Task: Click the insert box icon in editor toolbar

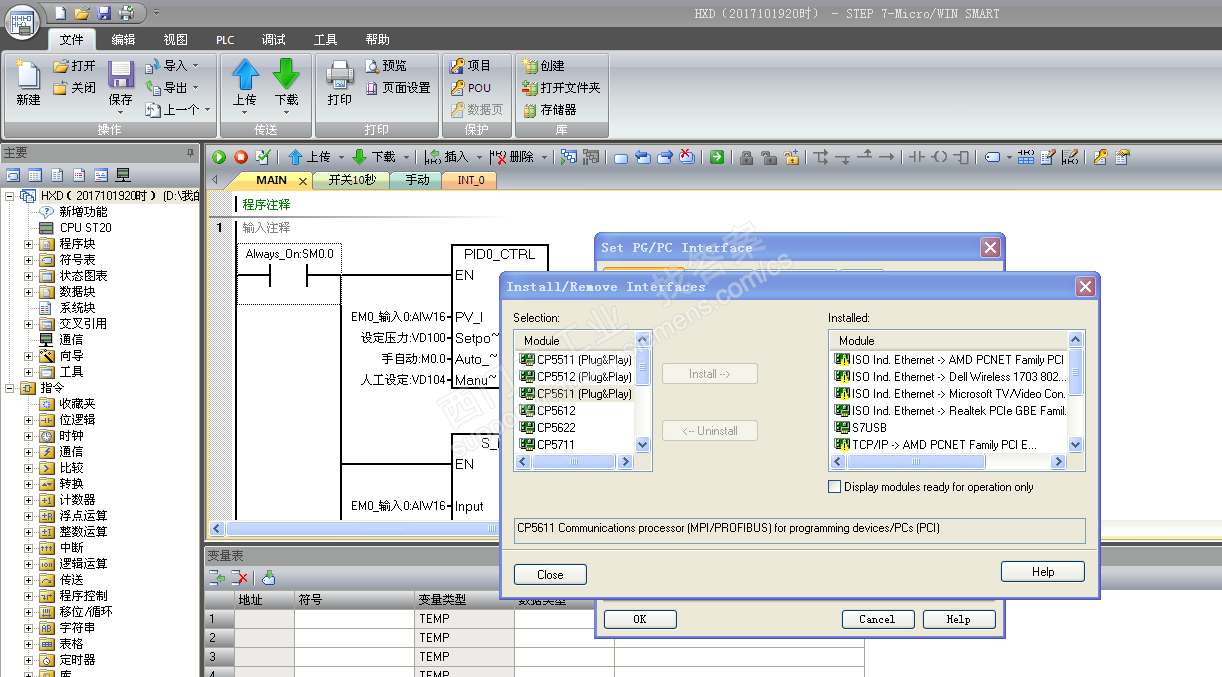Action: pos(961,157)
